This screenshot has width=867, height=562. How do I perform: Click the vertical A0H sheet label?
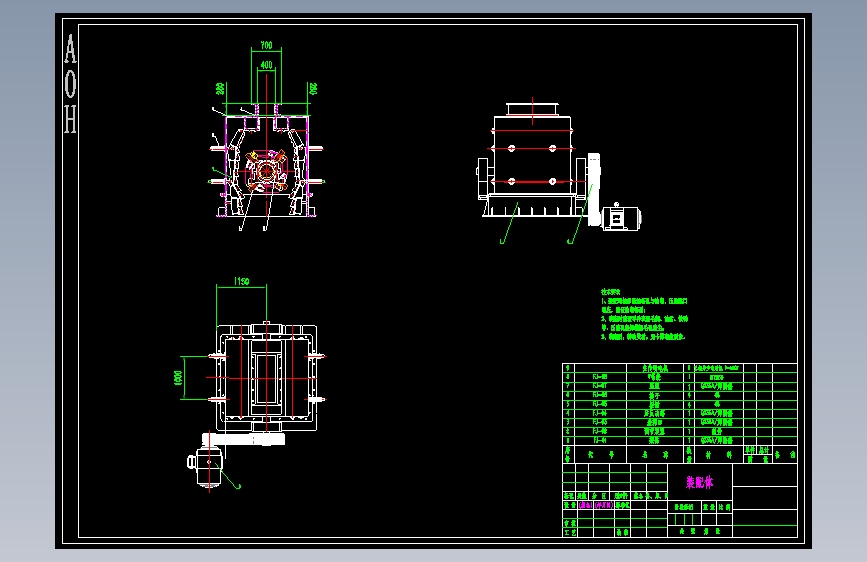[x=70, y=84]
